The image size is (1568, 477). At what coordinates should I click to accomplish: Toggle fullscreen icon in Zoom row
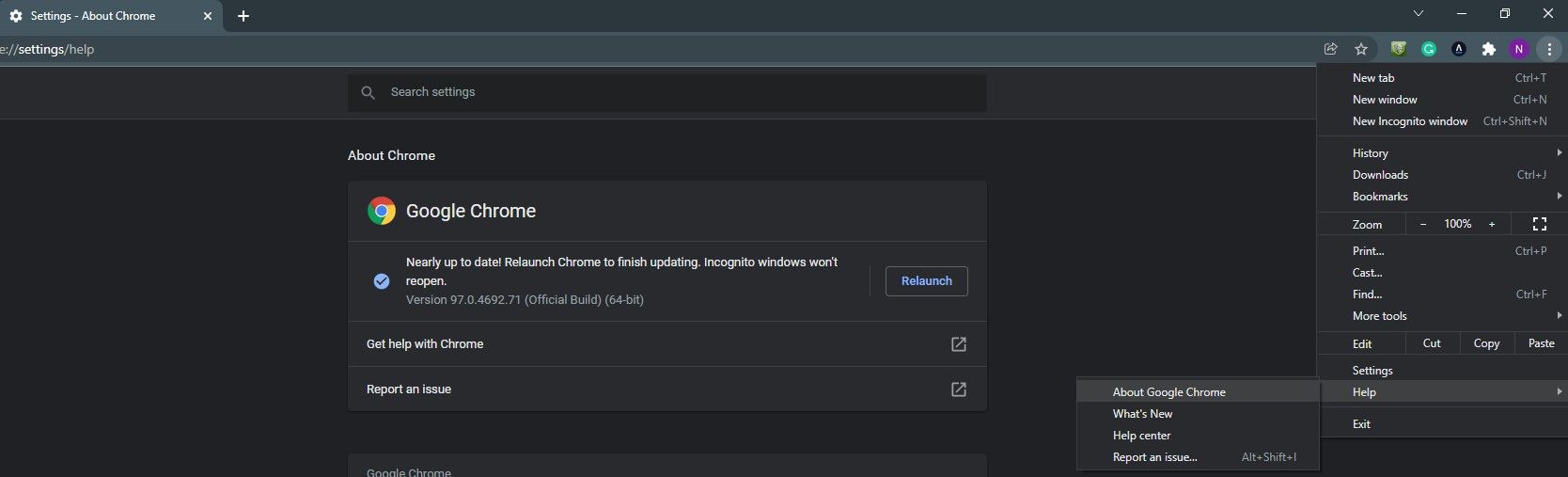click(1540, 224)
